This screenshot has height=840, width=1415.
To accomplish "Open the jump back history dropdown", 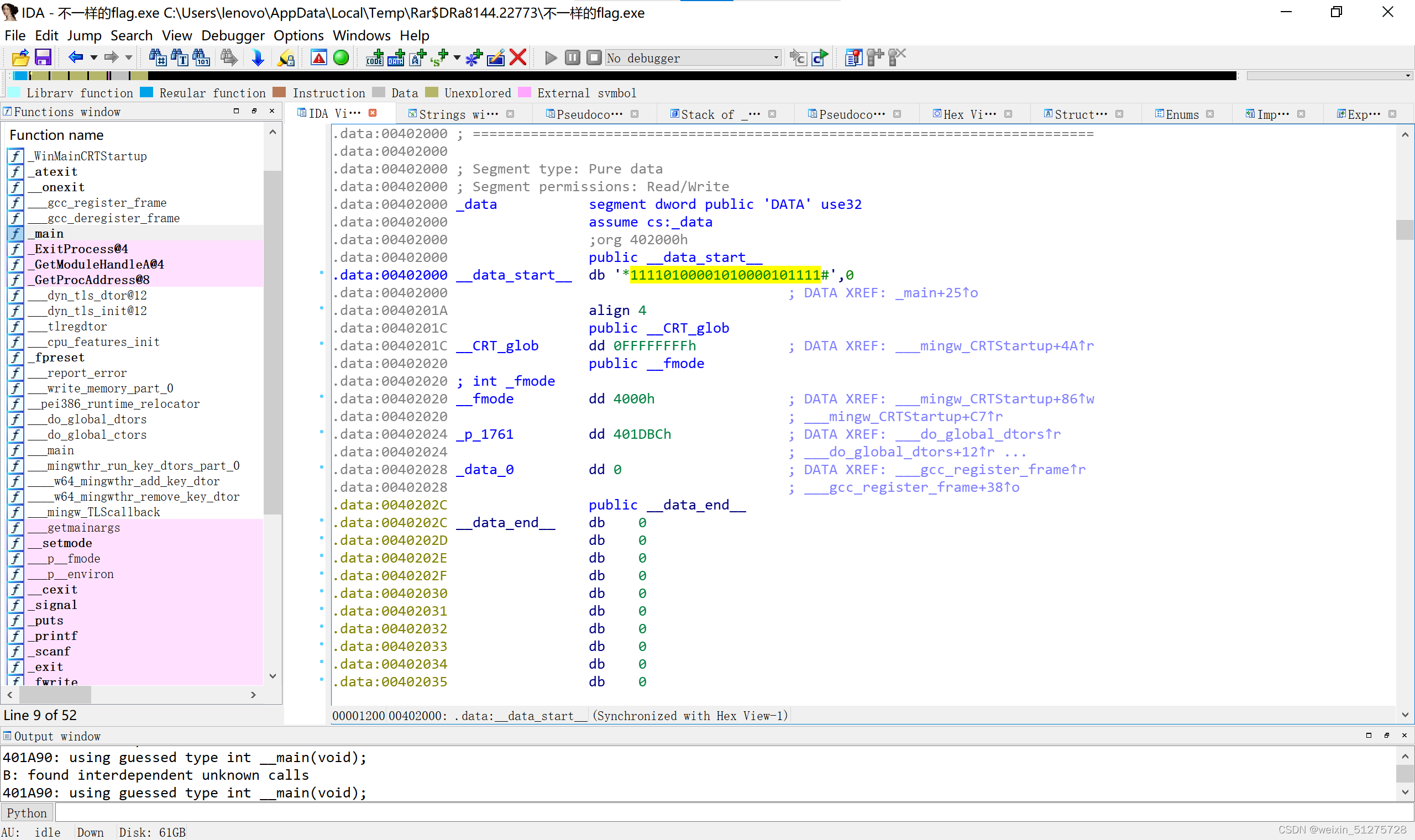I will coord(93,57).
